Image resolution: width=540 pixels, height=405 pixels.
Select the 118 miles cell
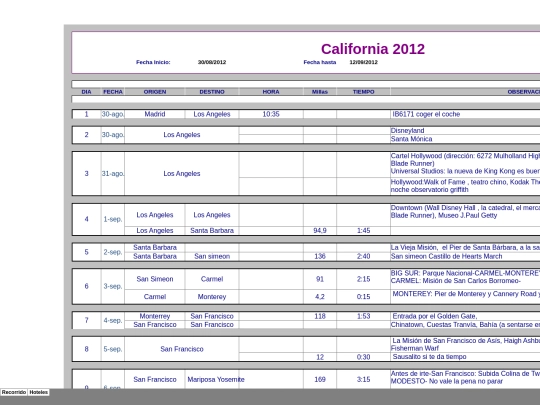320,316
